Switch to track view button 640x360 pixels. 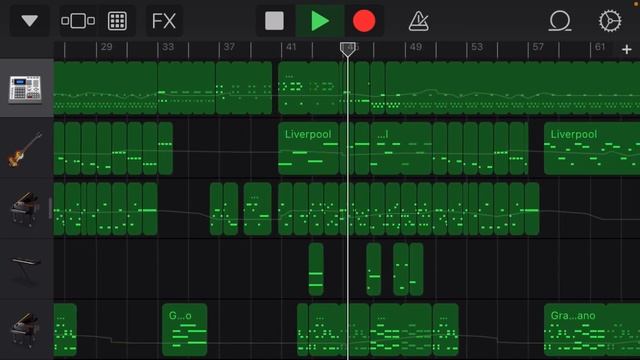tap(78, 20)
